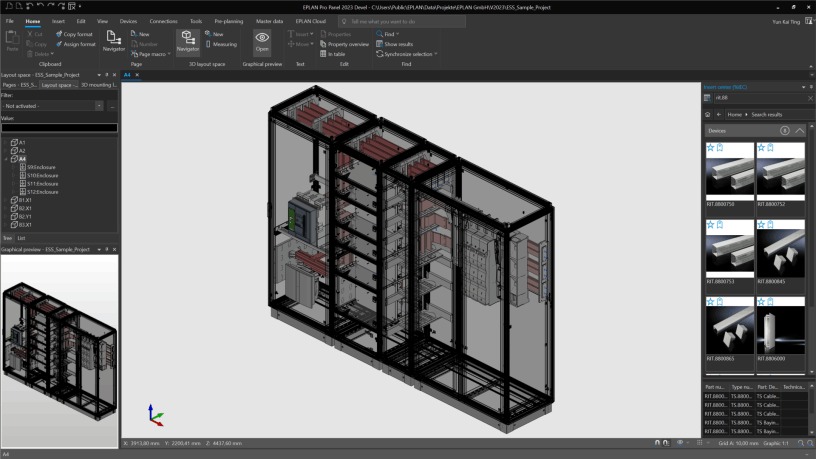Click tag icon on RIT.8800752 card
The image size is (816, 459).
(770, 148)
